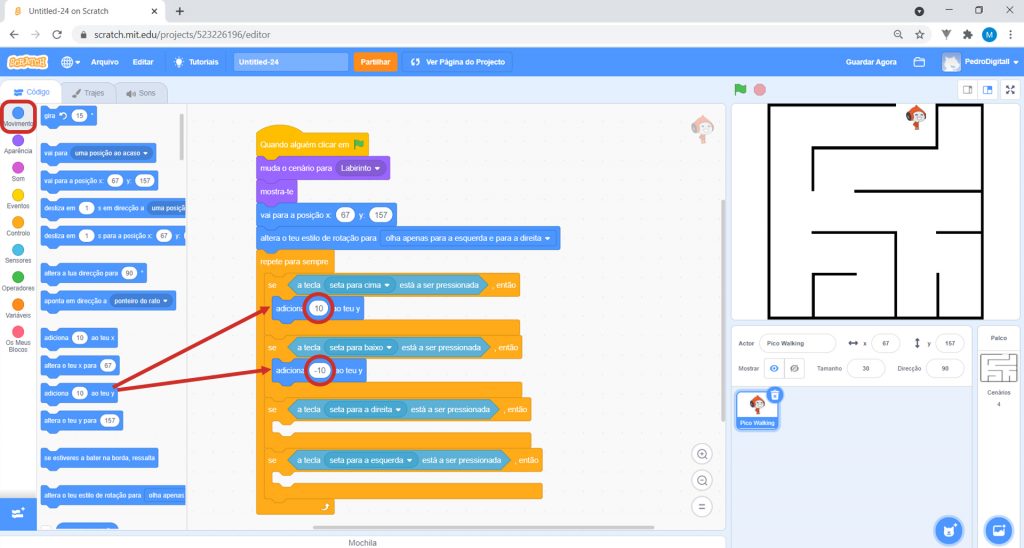Image resolution: width=1024 pixels, height=548 pixels.
Task: Open the Operadores blocks category
Action: click(x=18, y=282)
